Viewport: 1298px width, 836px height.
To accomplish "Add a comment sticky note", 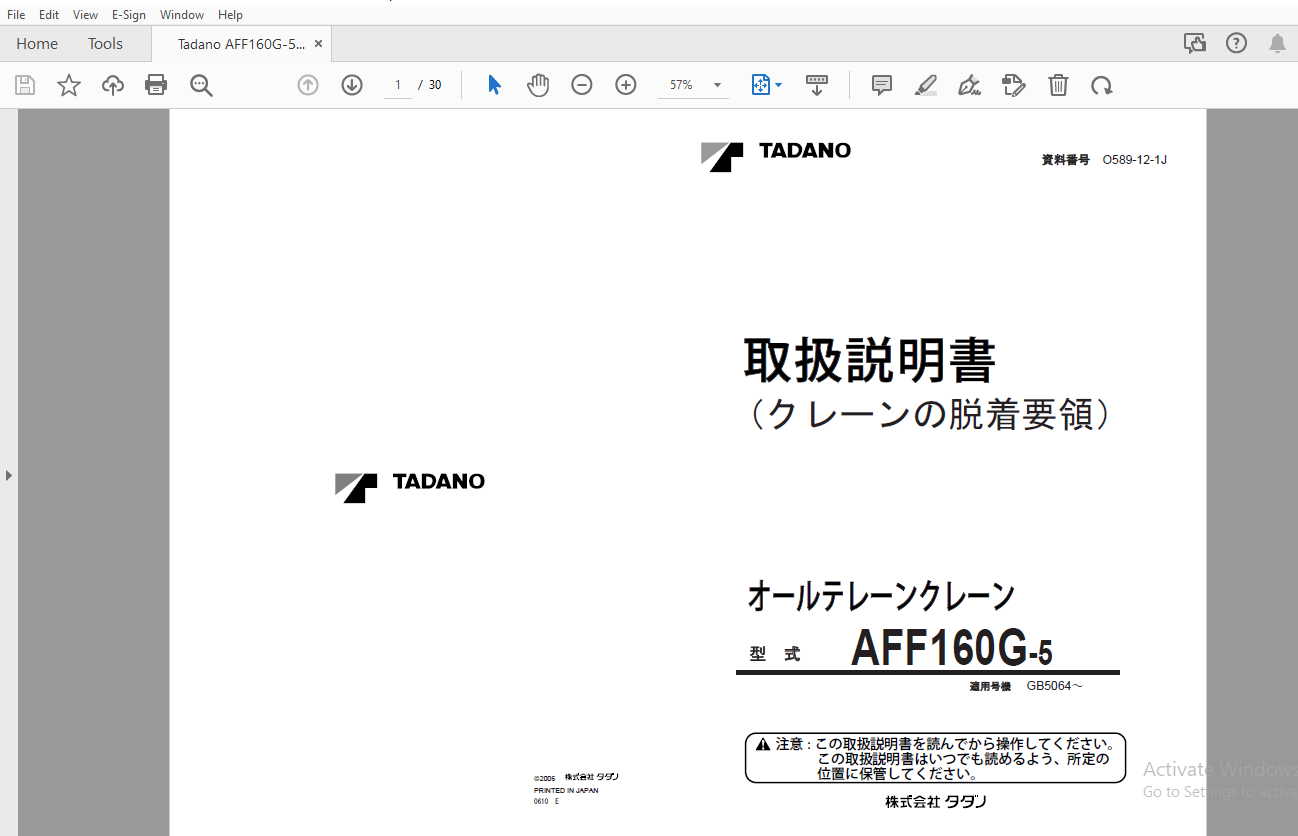I will point(882,85).
